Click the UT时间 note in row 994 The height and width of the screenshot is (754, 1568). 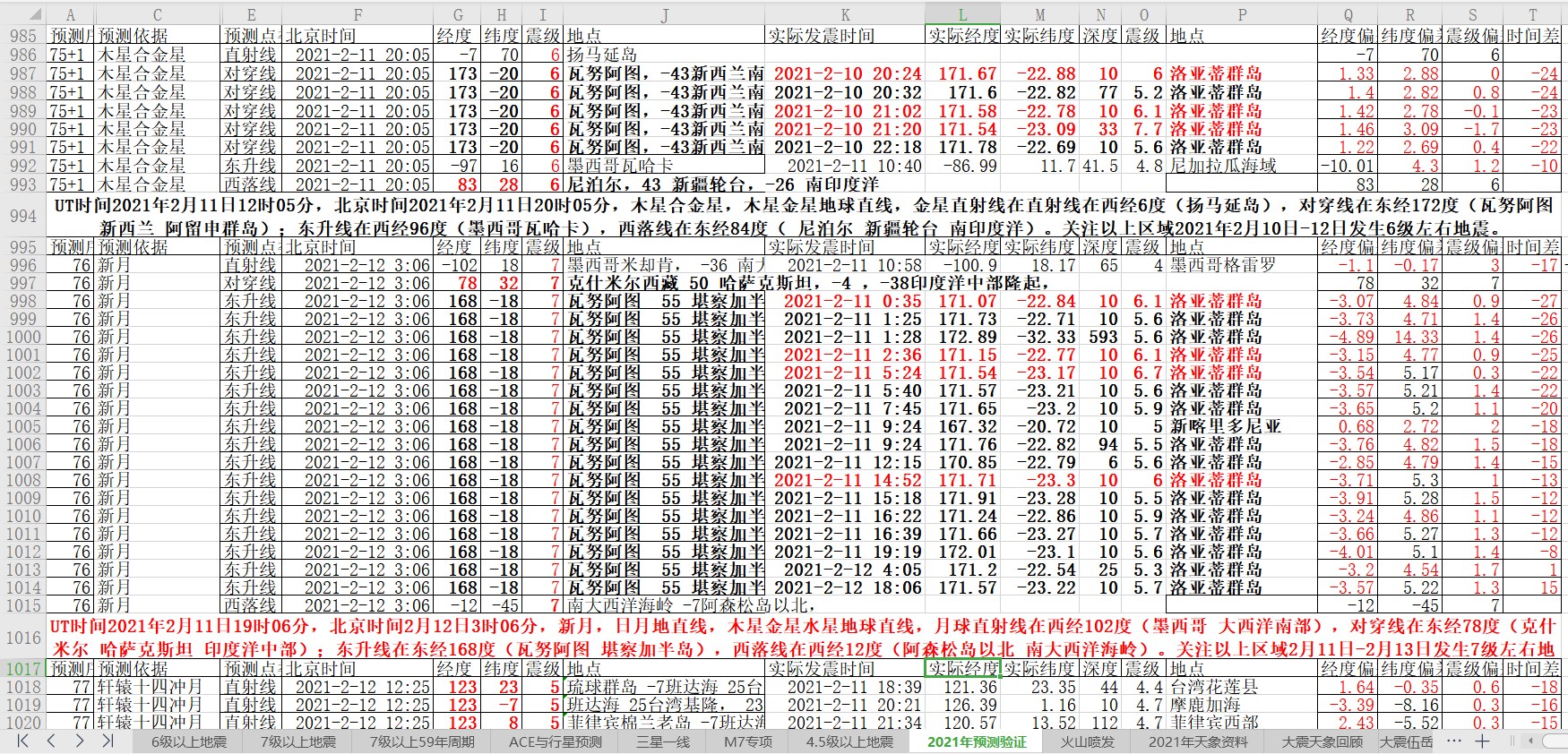[803, 216]
